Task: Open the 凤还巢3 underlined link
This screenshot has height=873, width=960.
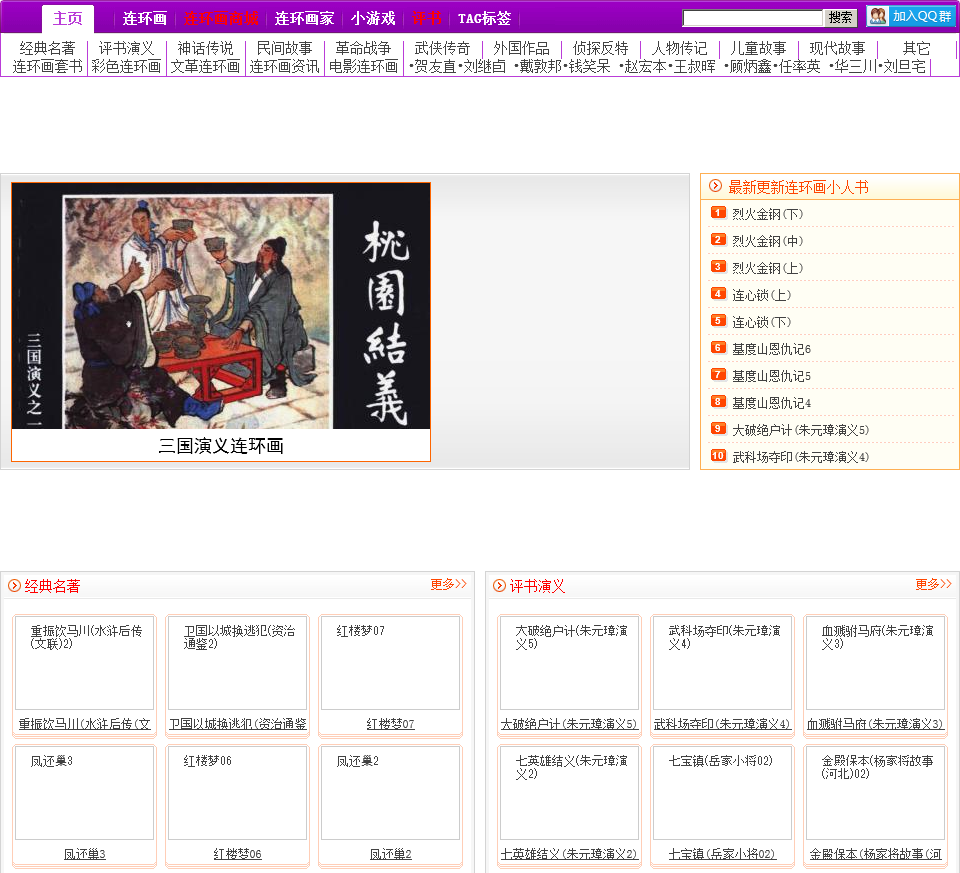Action: tap(84, 854)
